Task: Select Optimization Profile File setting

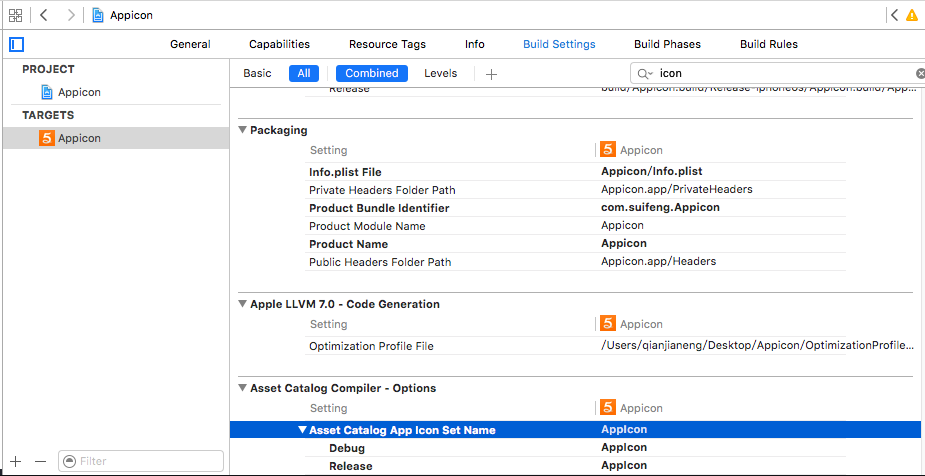Action: coord(371,346)
